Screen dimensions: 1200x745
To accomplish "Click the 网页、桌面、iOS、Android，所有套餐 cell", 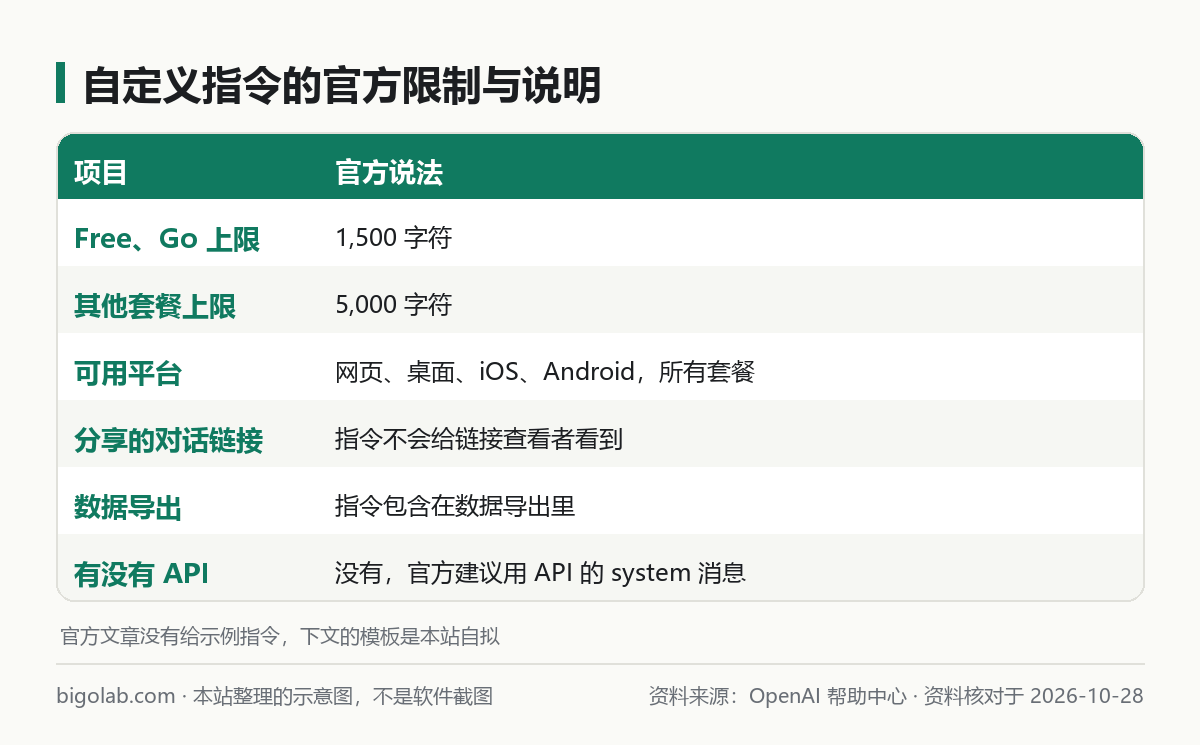I will point(545,373).
